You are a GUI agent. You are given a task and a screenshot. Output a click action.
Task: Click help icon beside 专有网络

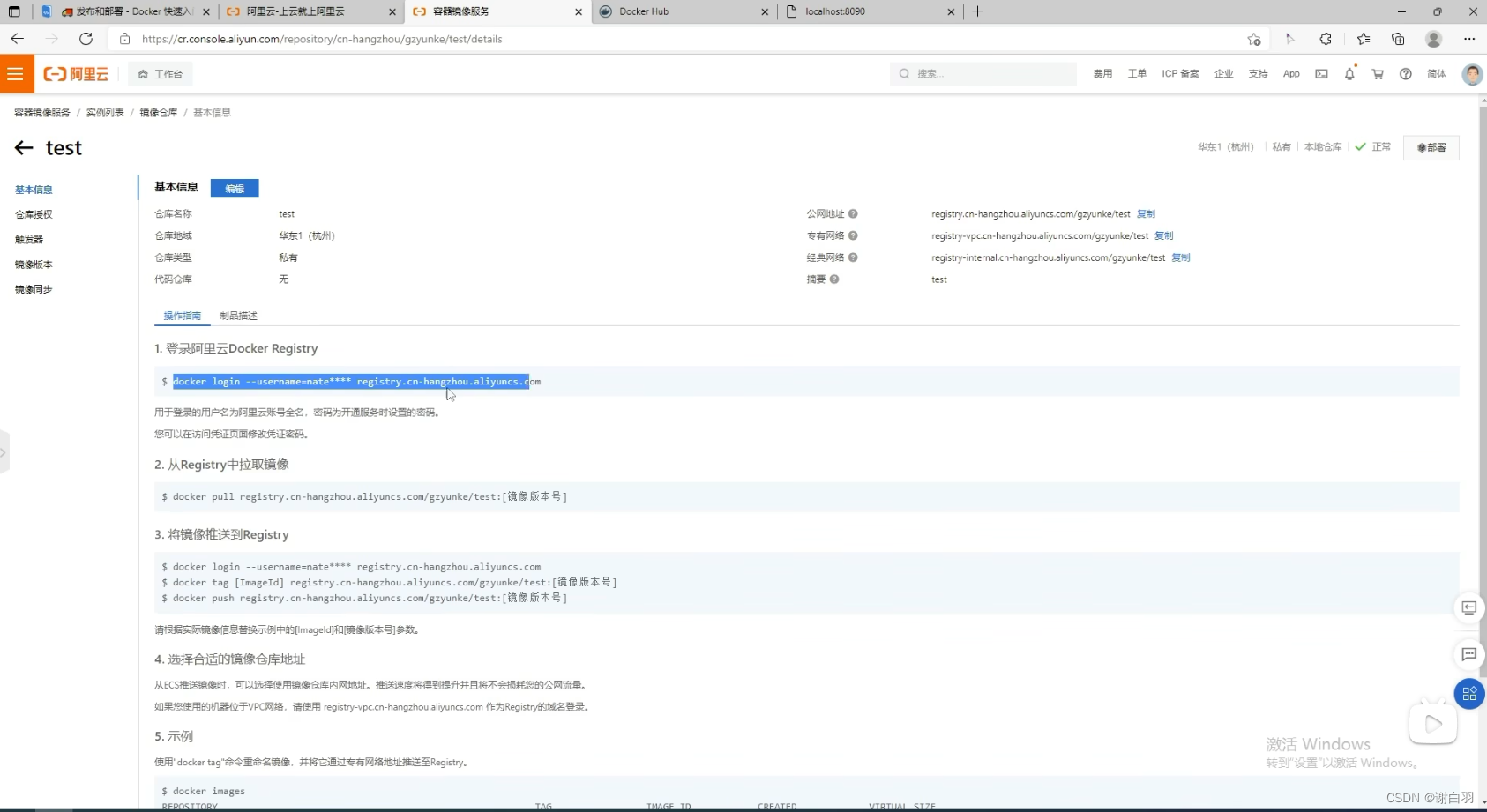[x=853, y=236]
